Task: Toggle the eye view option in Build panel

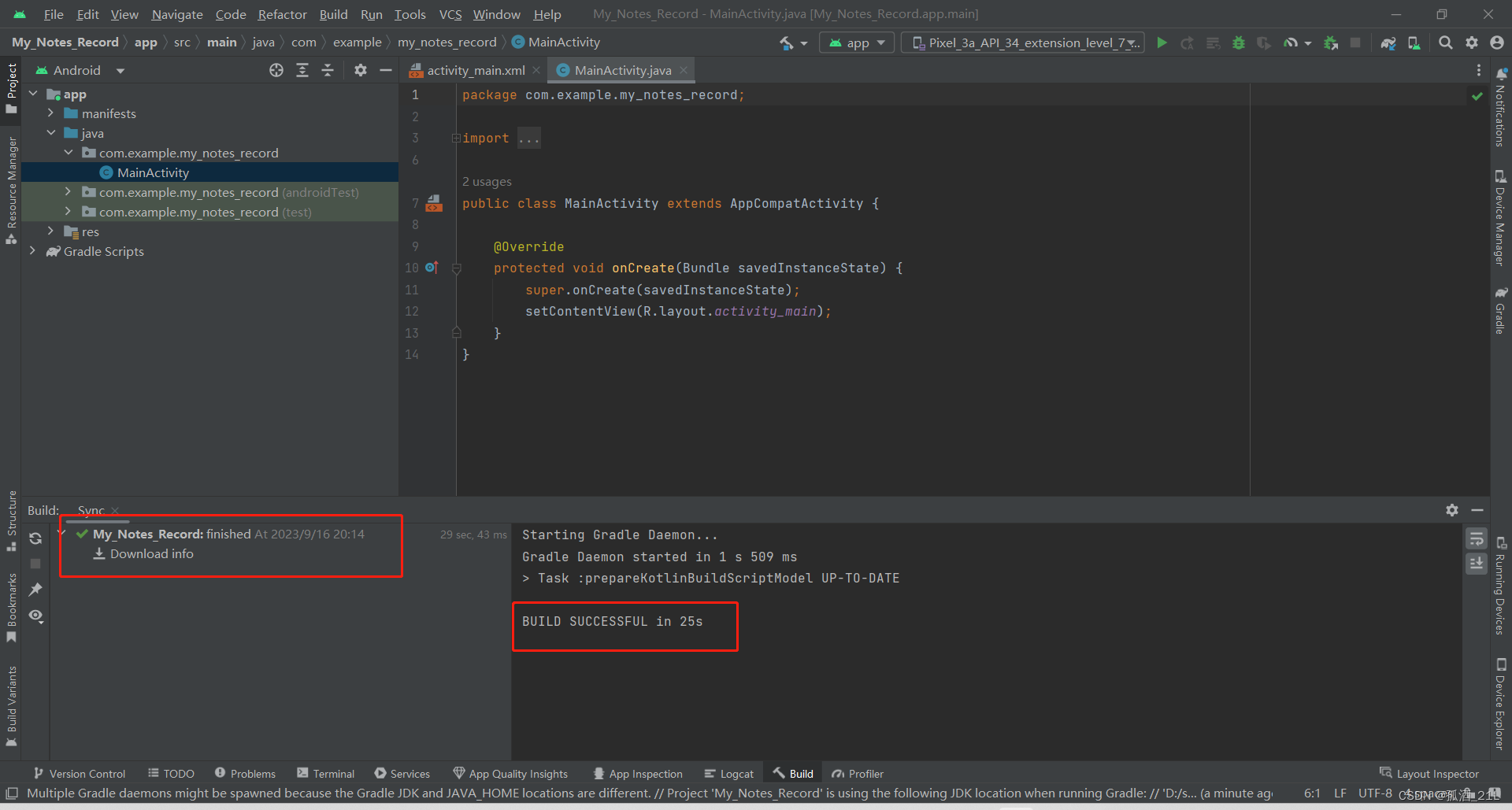Action: (35, 615)
